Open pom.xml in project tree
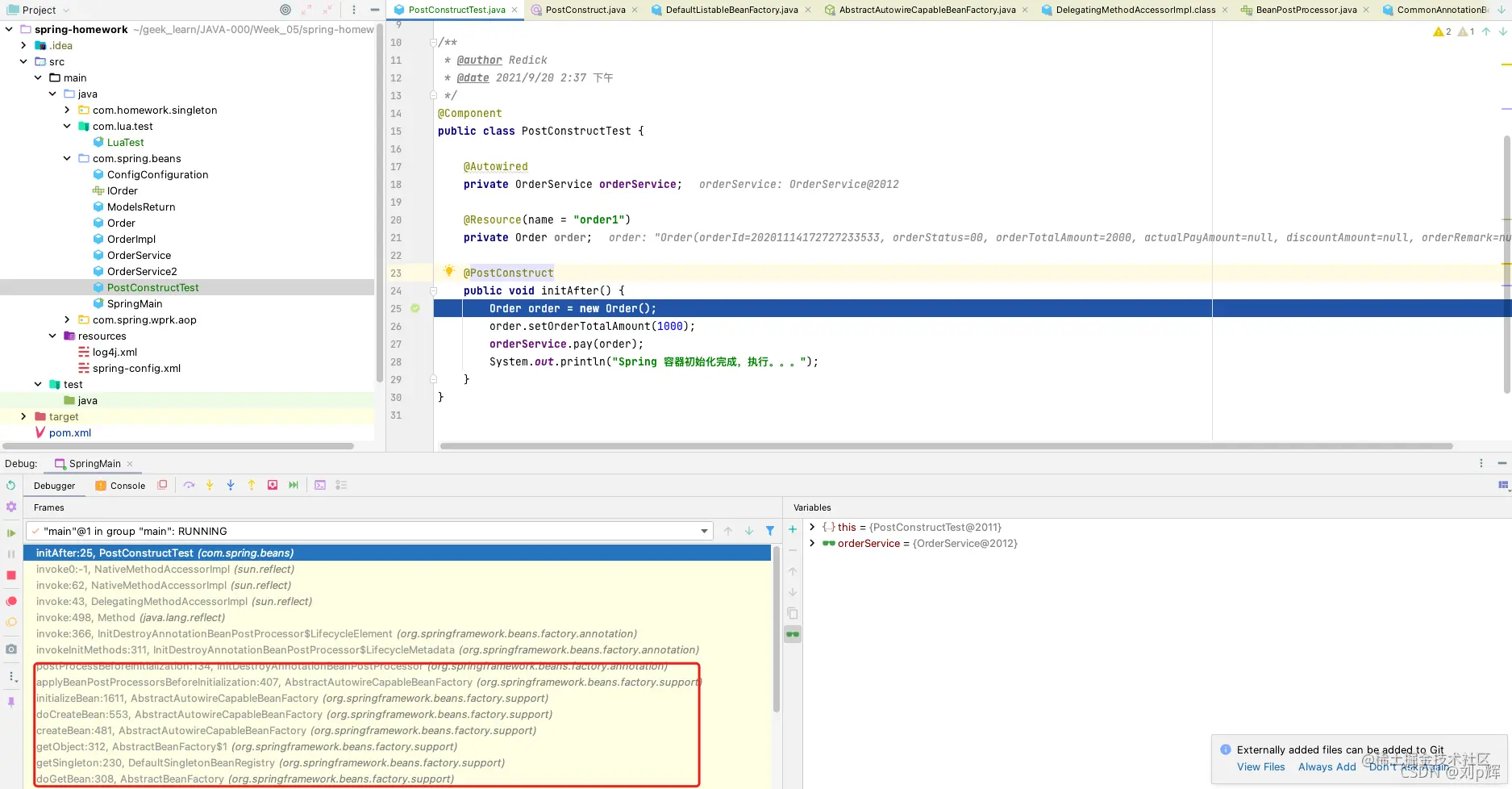Image resolution: width=1512 pixels, height=789 pixels. 70,432
